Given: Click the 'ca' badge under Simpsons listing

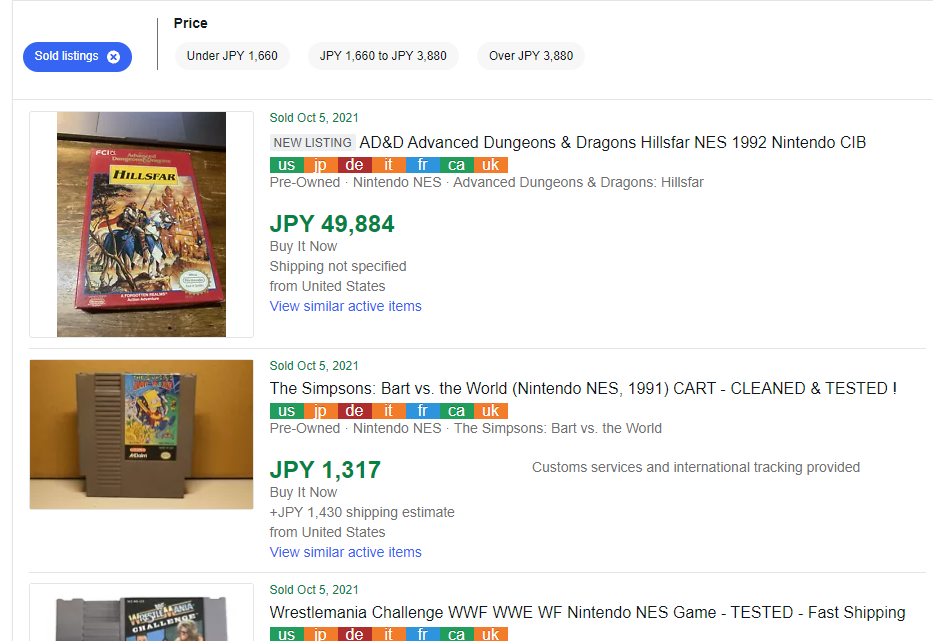Looking at the screenshot, I should (x=456, y=411).
